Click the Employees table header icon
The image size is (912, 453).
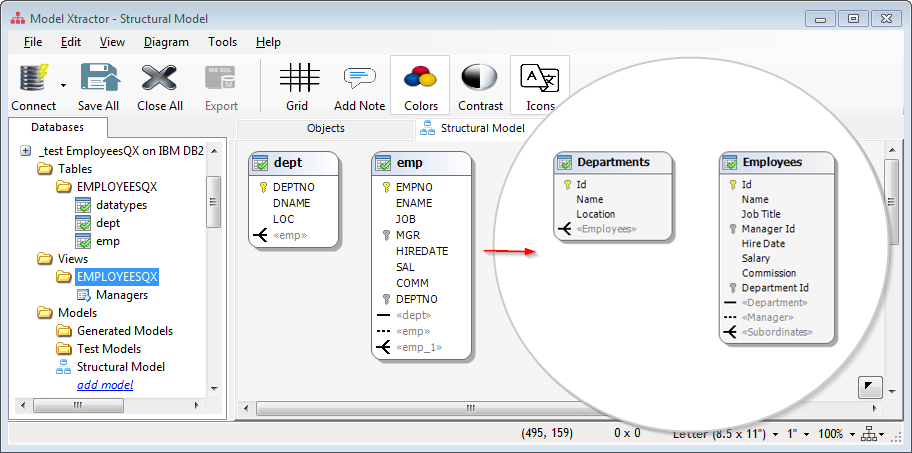click(x=731, y=163)
